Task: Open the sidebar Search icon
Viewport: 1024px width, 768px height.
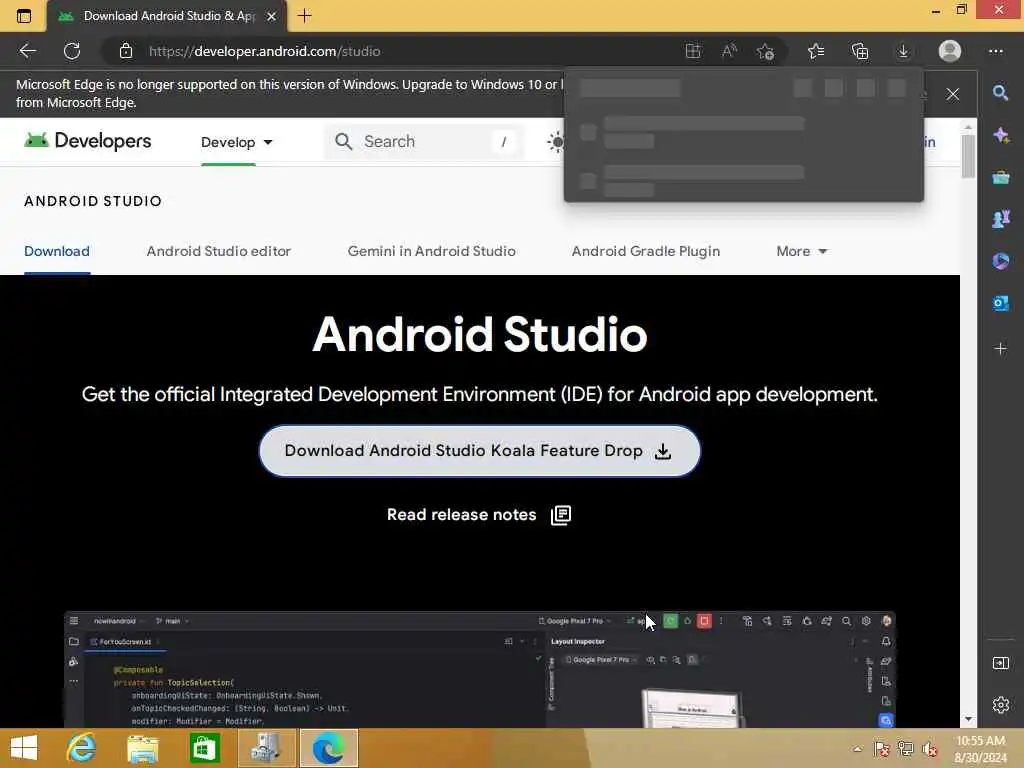Action: click(1000, 93)
